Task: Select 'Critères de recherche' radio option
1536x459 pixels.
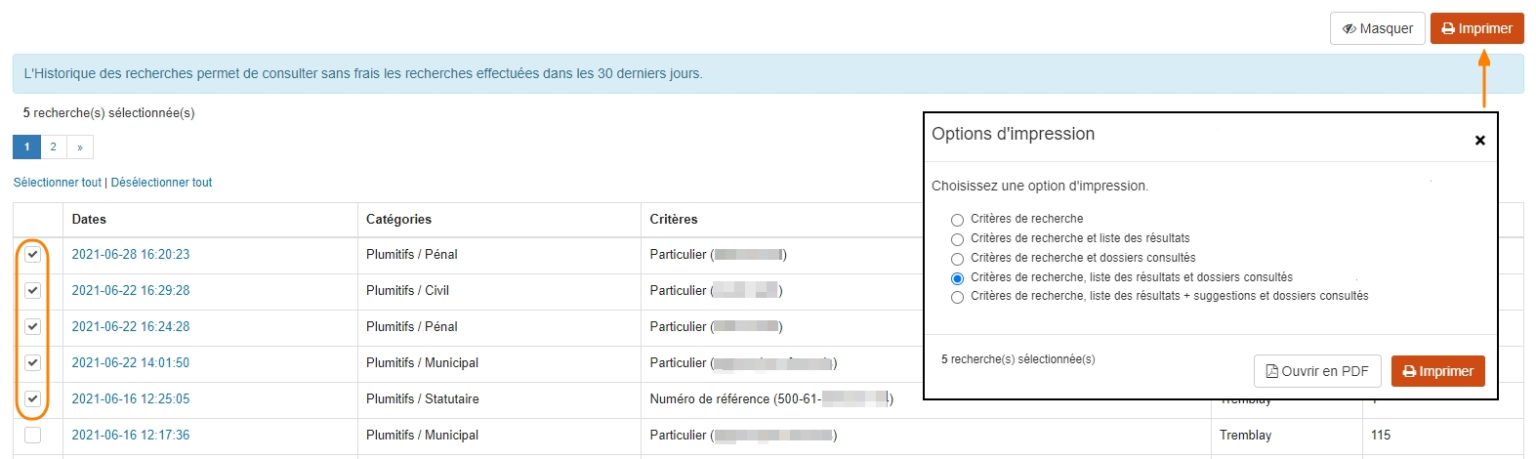Action: click(958, 219)
